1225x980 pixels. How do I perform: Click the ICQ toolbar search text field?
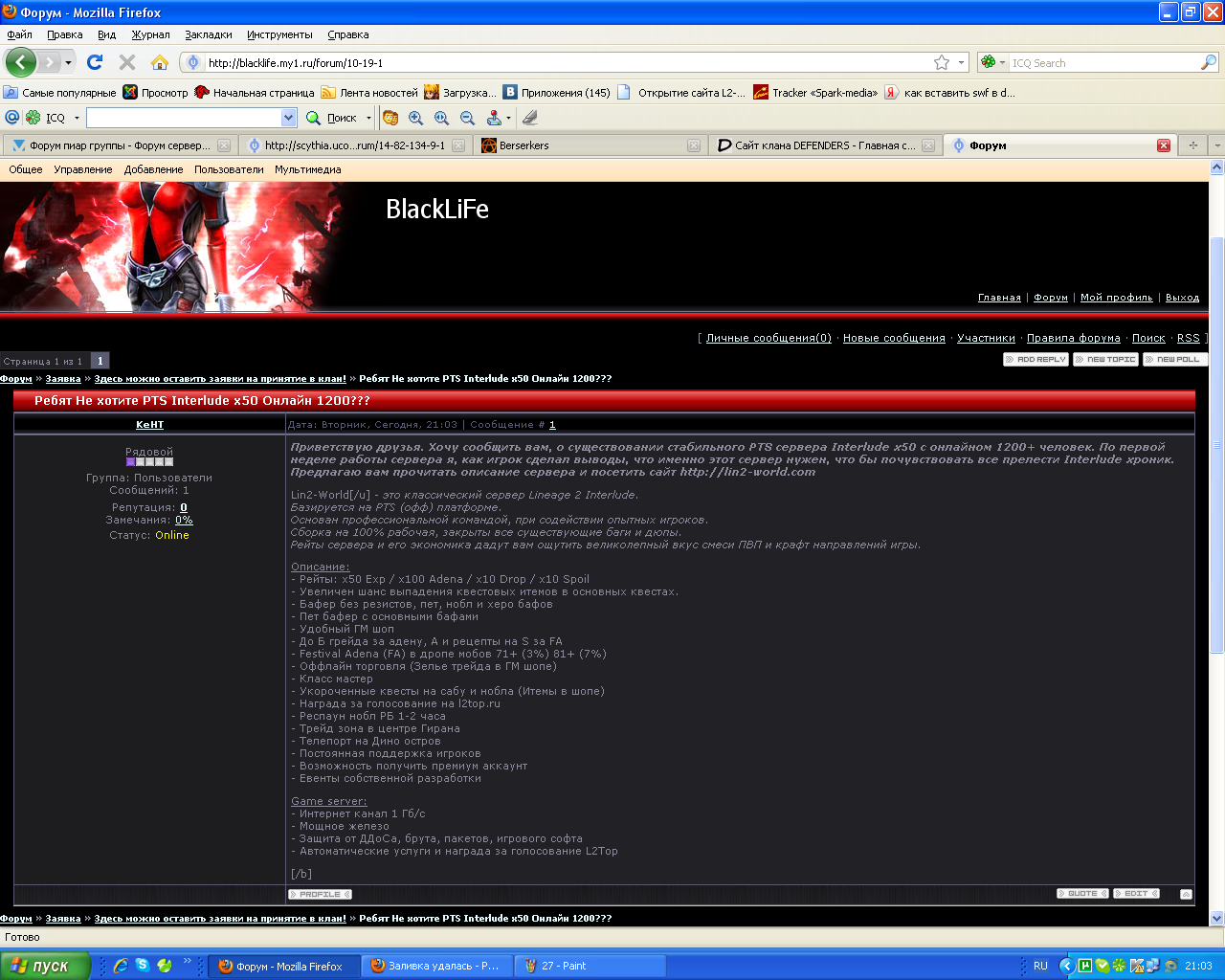click(x=185, y=118)
